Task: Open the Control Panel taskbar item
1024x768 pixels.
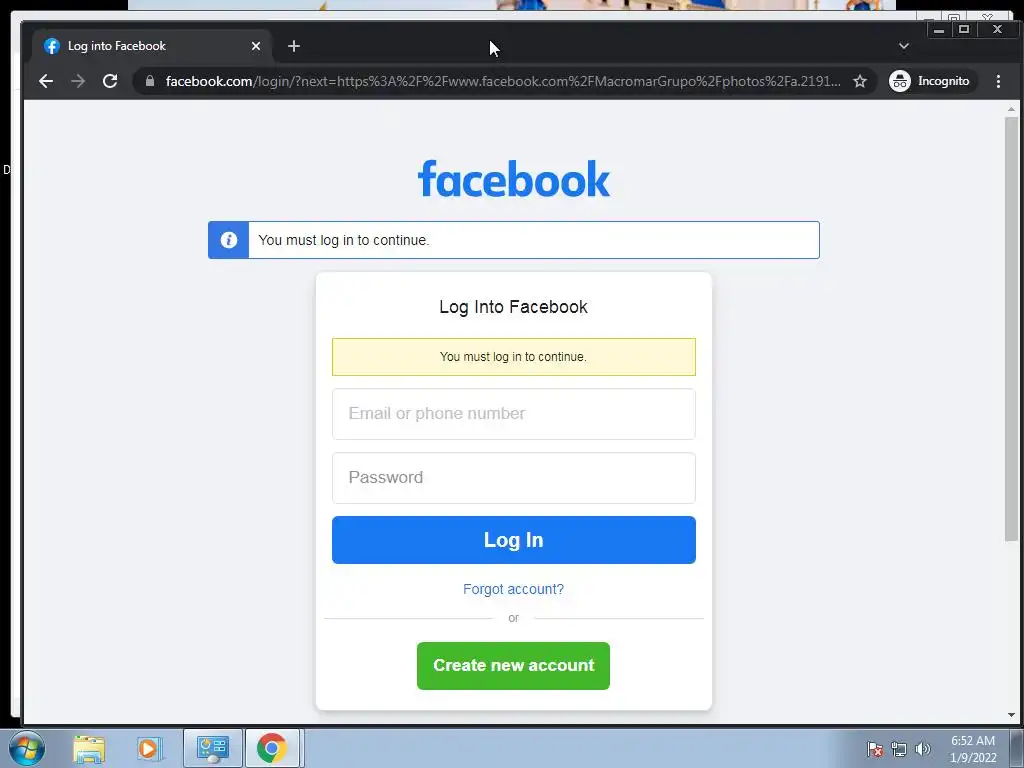Action: tap(212, 748)
